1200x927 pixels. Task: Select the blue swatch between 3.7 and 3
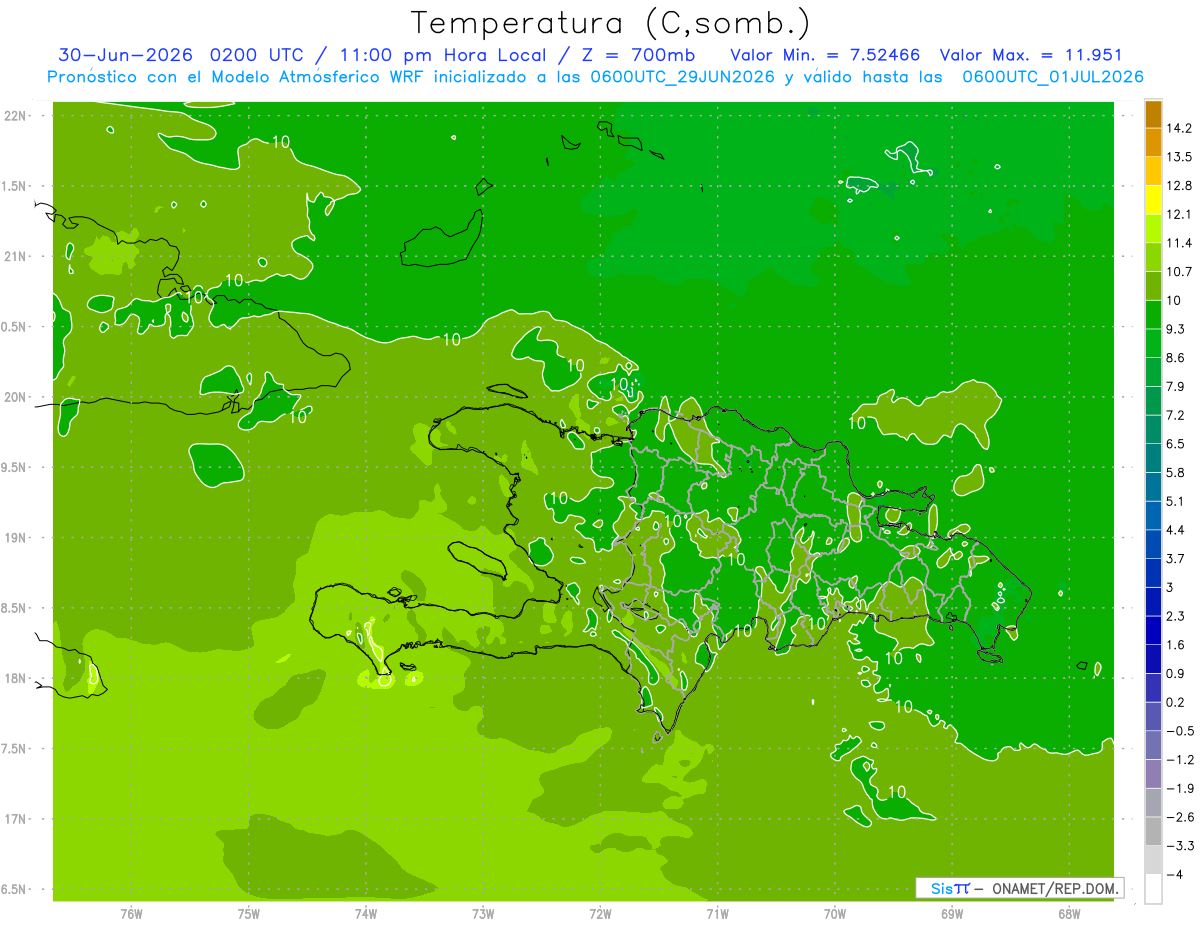pos(1153,573)
